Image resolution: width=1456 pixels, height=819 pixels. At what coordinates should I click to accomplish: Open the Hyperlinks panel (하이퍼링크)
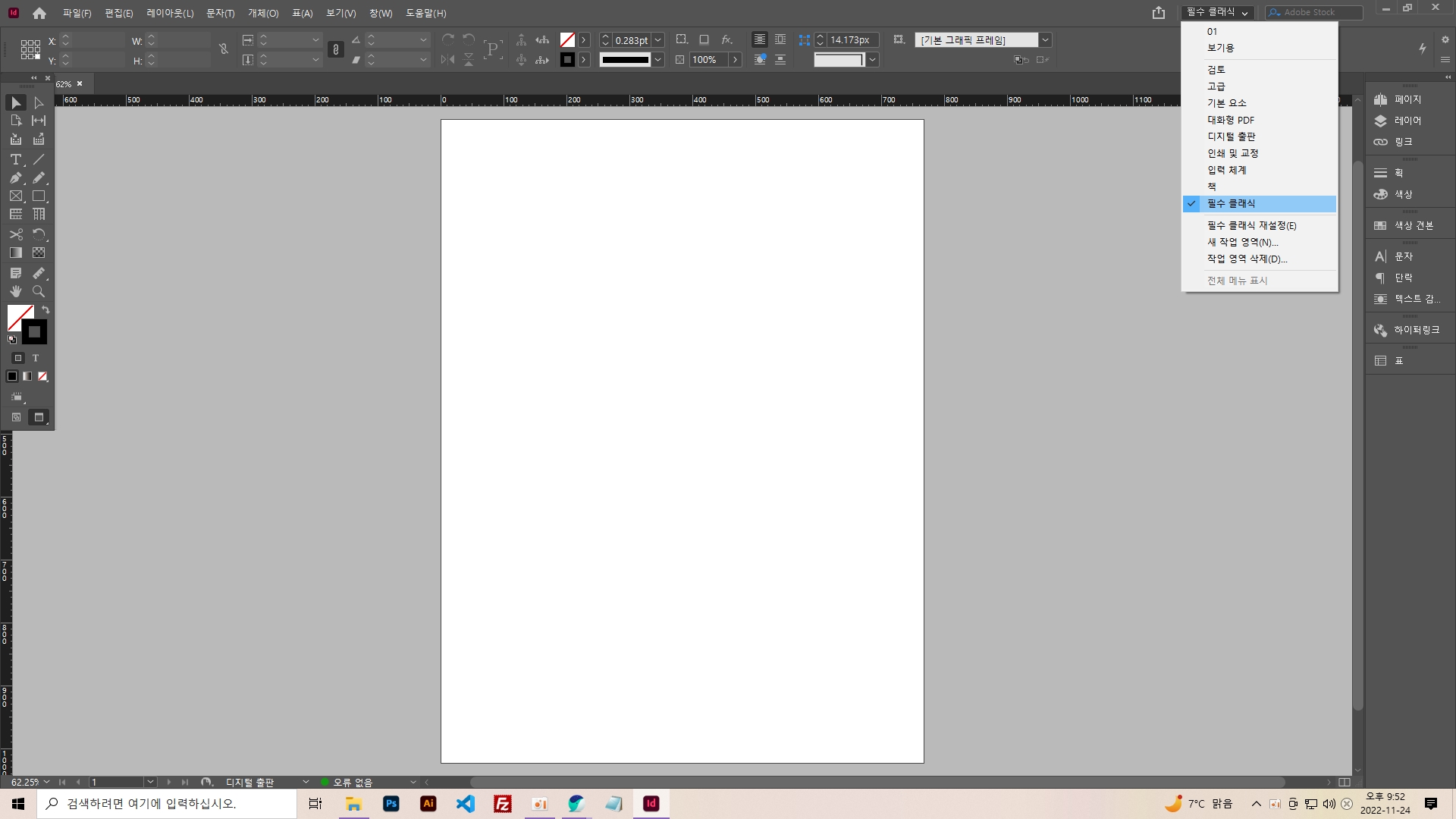click(1415, 330)
